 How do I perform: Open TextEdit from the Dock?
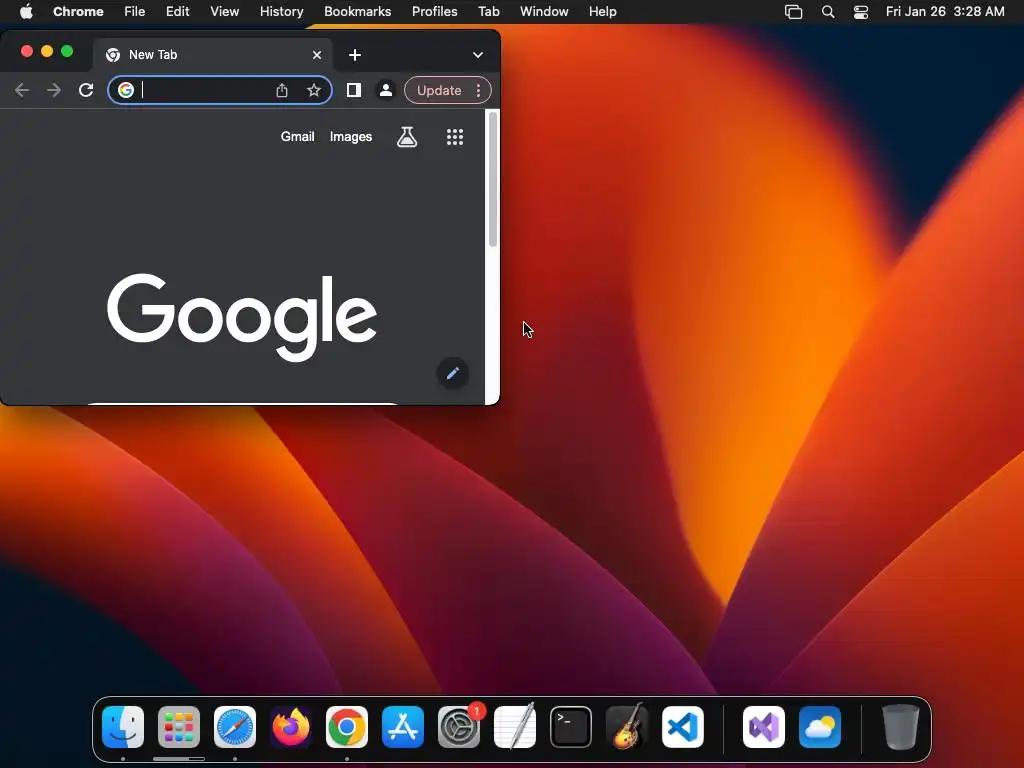(x=515, y=727)
